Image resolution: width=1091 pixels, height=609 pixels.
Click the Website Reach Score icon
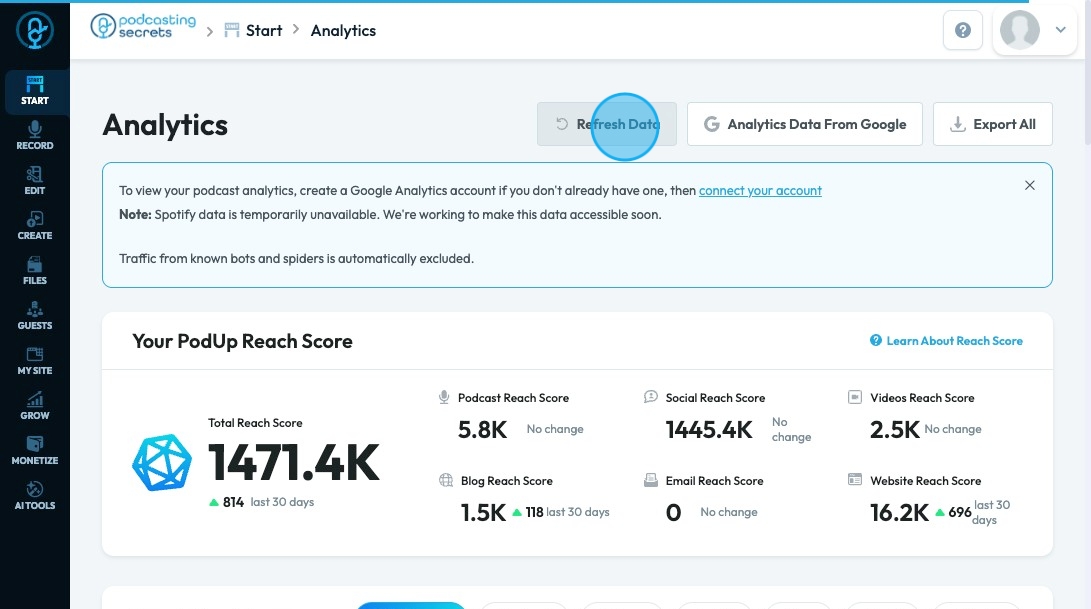854,480
